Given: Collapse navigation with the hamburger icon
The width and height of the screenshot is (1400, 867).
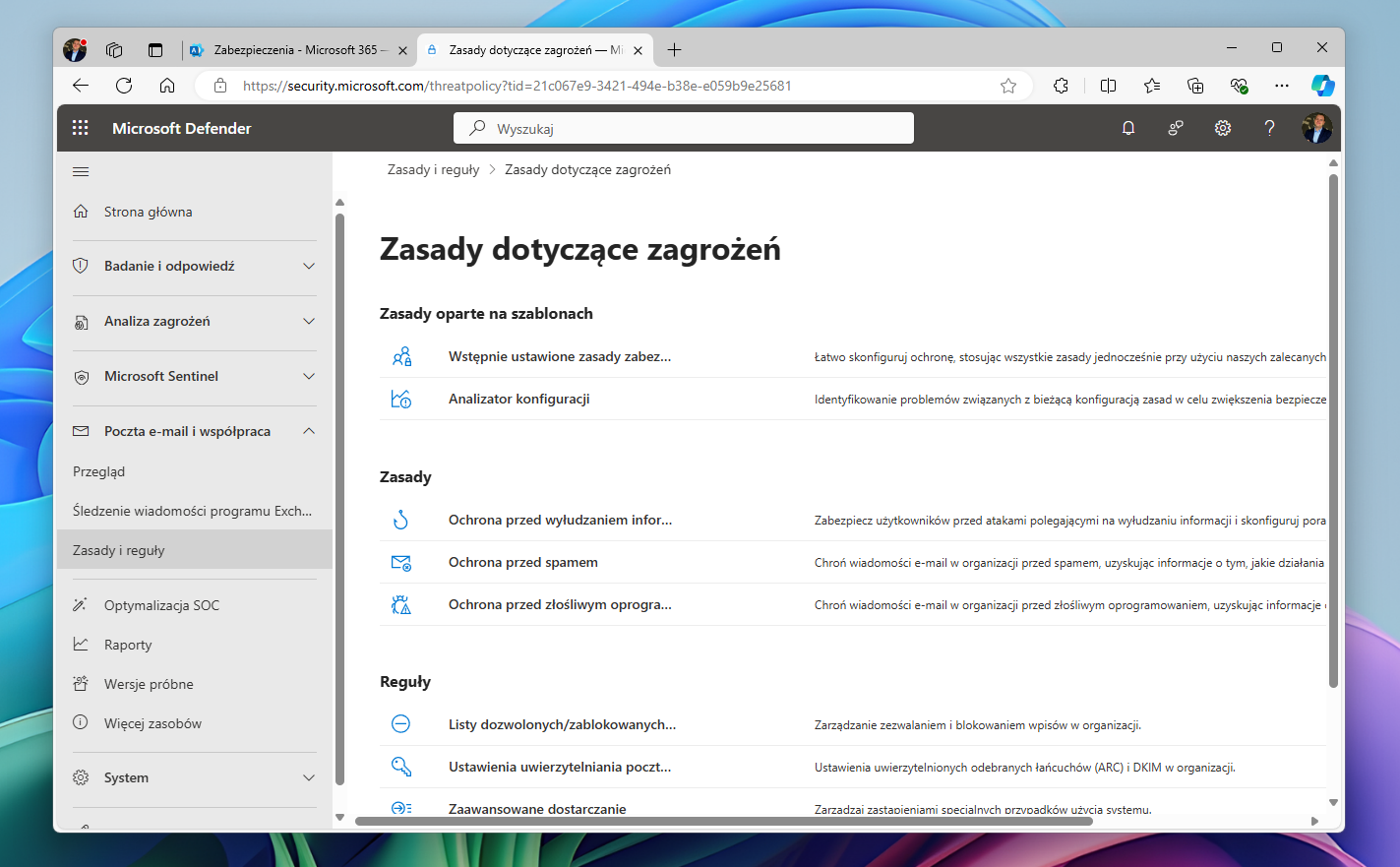Looking at the screenshot, I should coord(81,171).
